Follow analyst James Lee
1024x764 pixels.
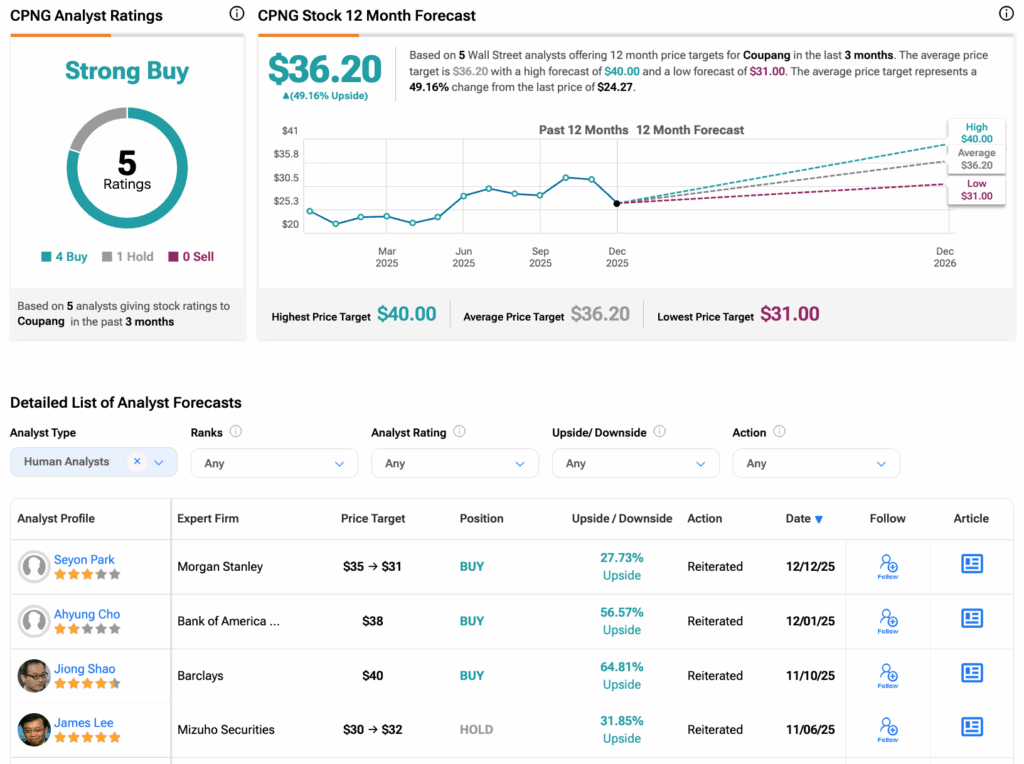point(887,729)
